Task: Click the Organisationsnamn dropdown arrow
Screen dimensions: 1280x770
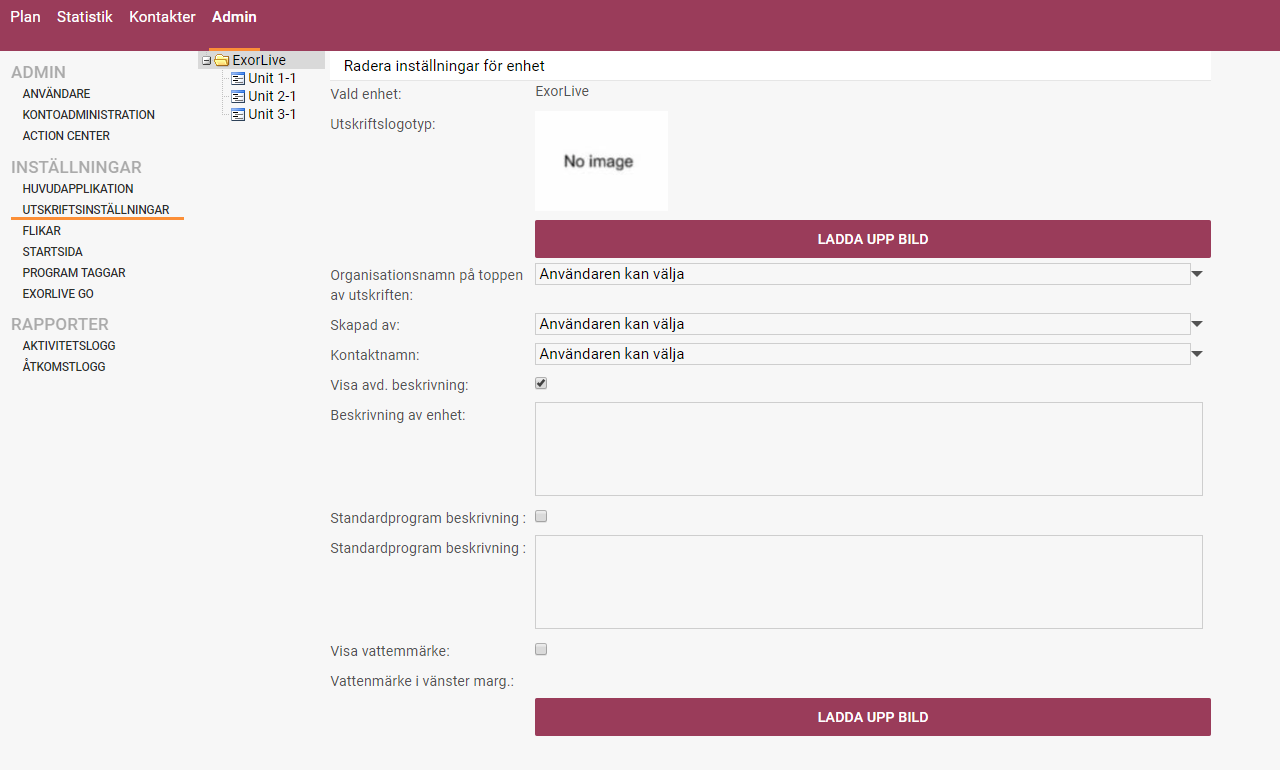Action: coord(1197,273)
